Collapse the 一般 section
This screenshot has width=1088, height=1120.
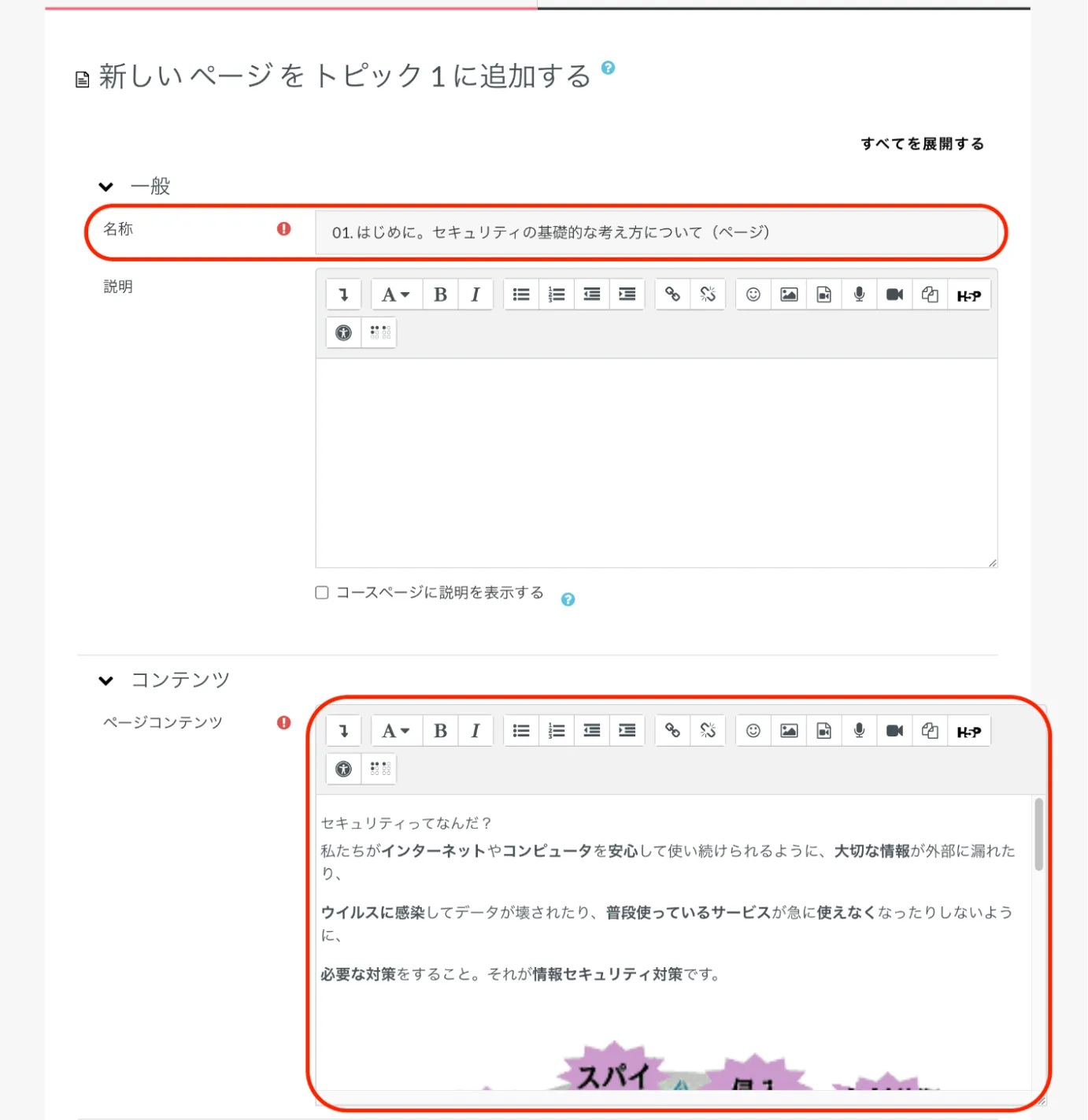[106, 187]
